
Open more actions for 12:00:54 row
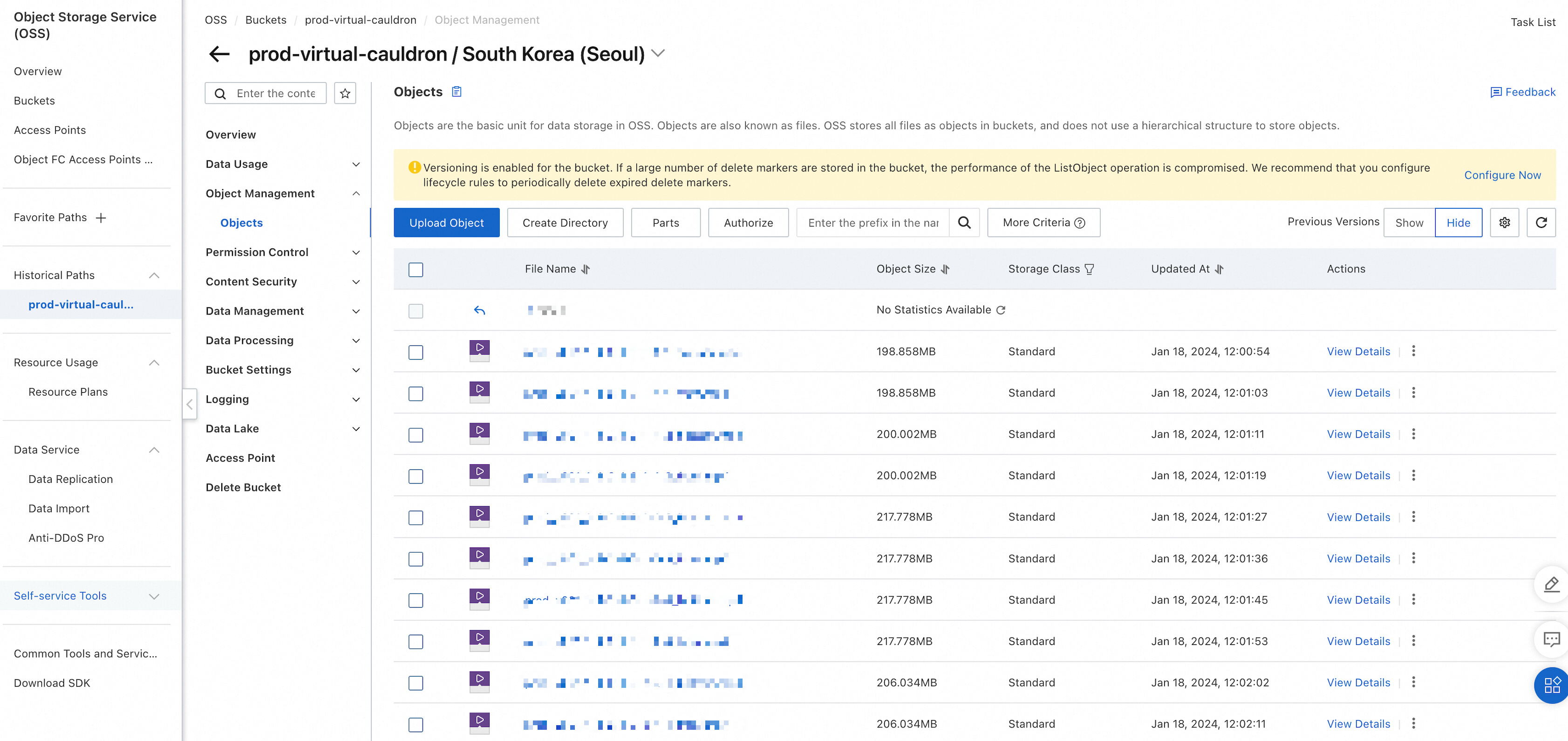[1413, 351]
